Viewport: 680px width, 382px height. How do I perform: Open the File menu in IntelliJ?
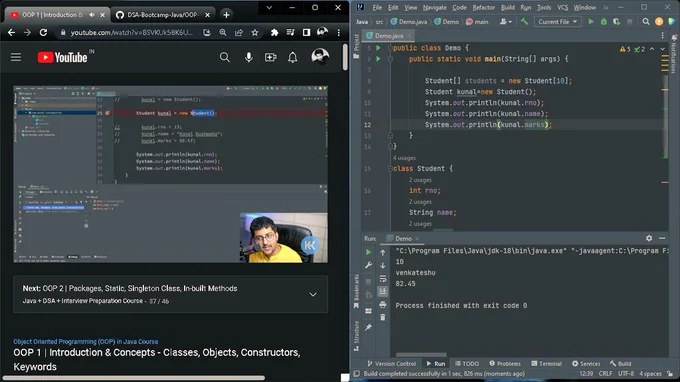point(377,7)
